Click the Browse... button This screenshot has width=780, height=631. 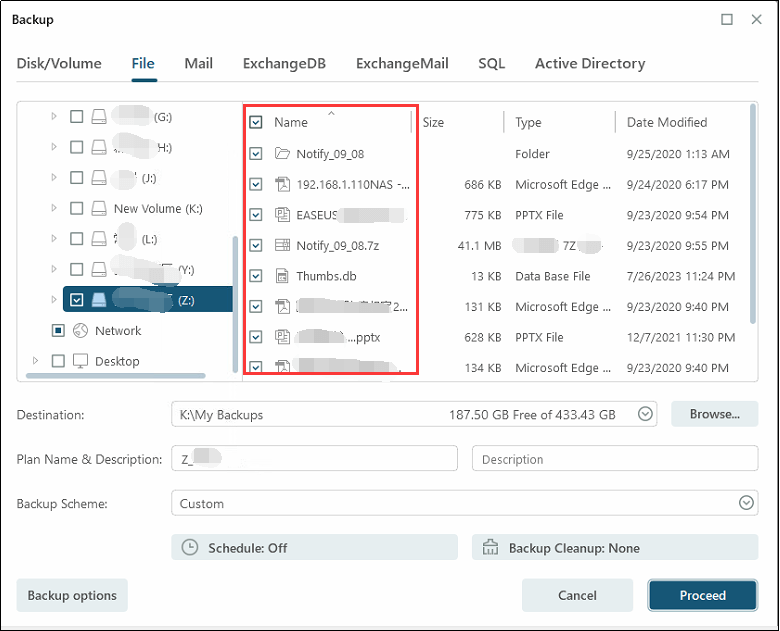[714, 414]
